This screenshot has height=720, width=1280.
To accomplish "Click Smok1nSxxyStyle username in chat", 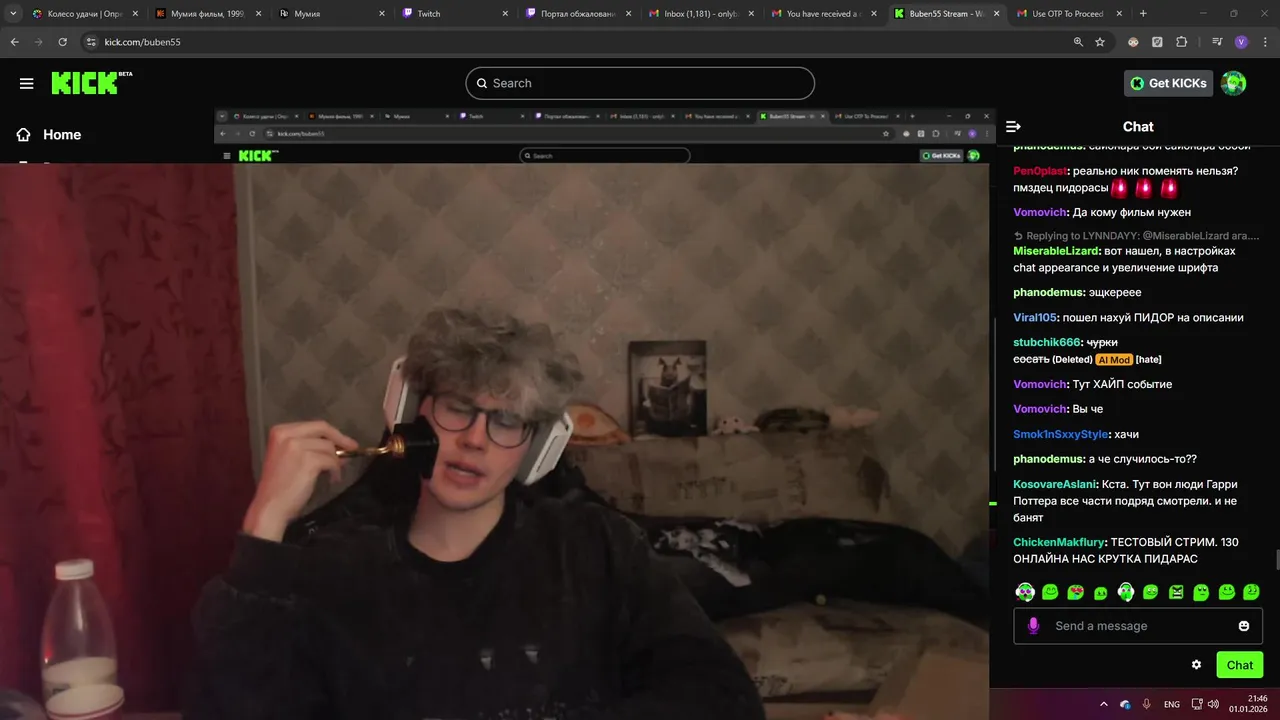I will [x=1060, y=434].
